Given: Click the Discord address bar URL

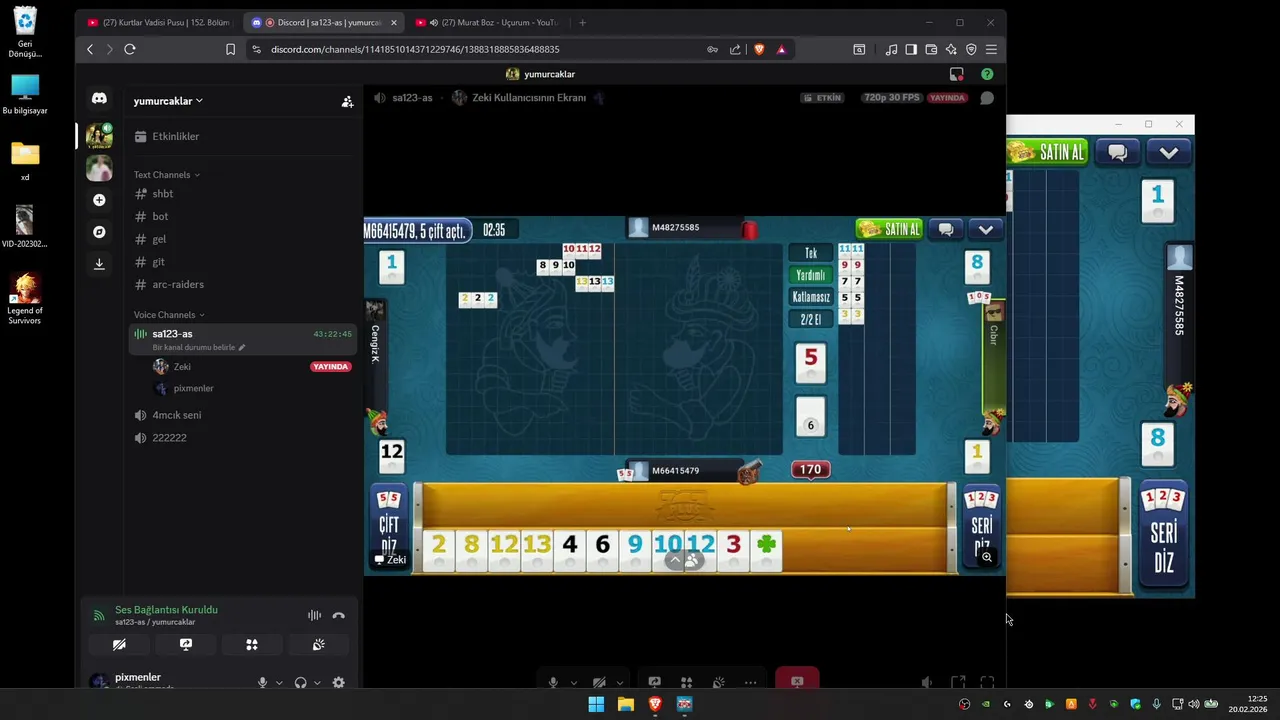Looking at the screenshot, I should coord(415,49).
